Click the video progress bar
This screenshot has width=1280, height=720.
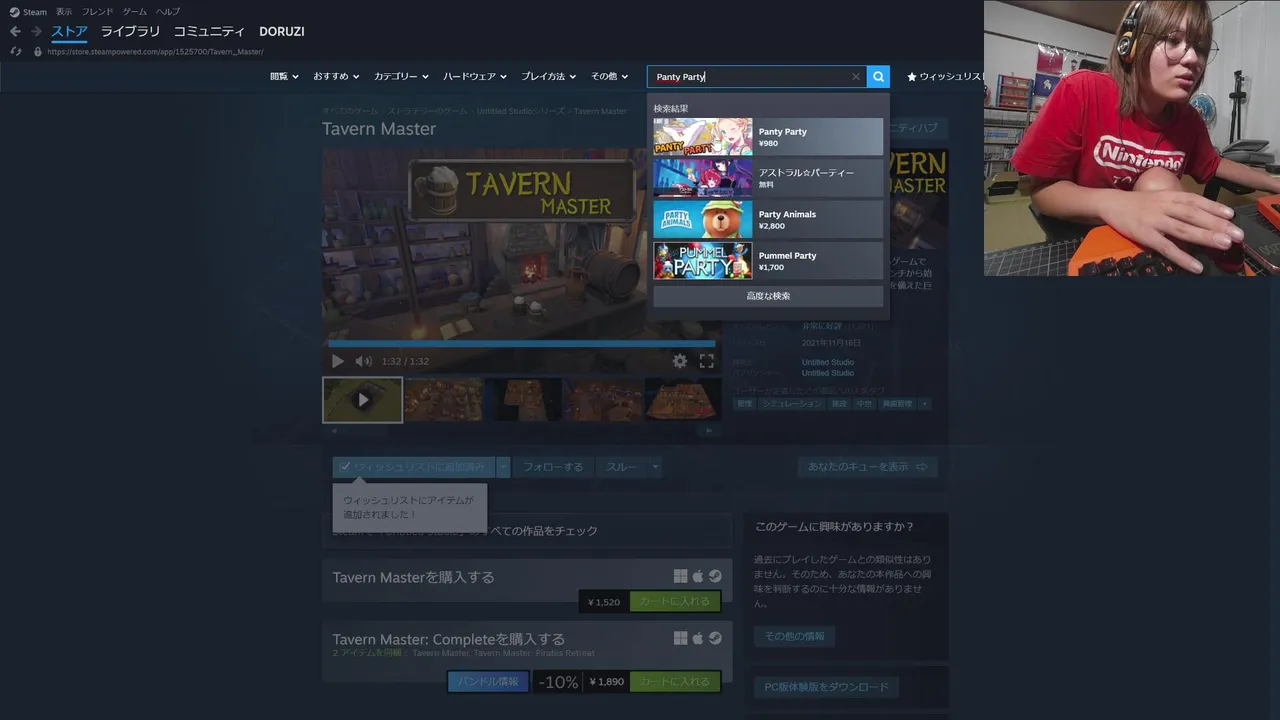(x=522, y=343)
